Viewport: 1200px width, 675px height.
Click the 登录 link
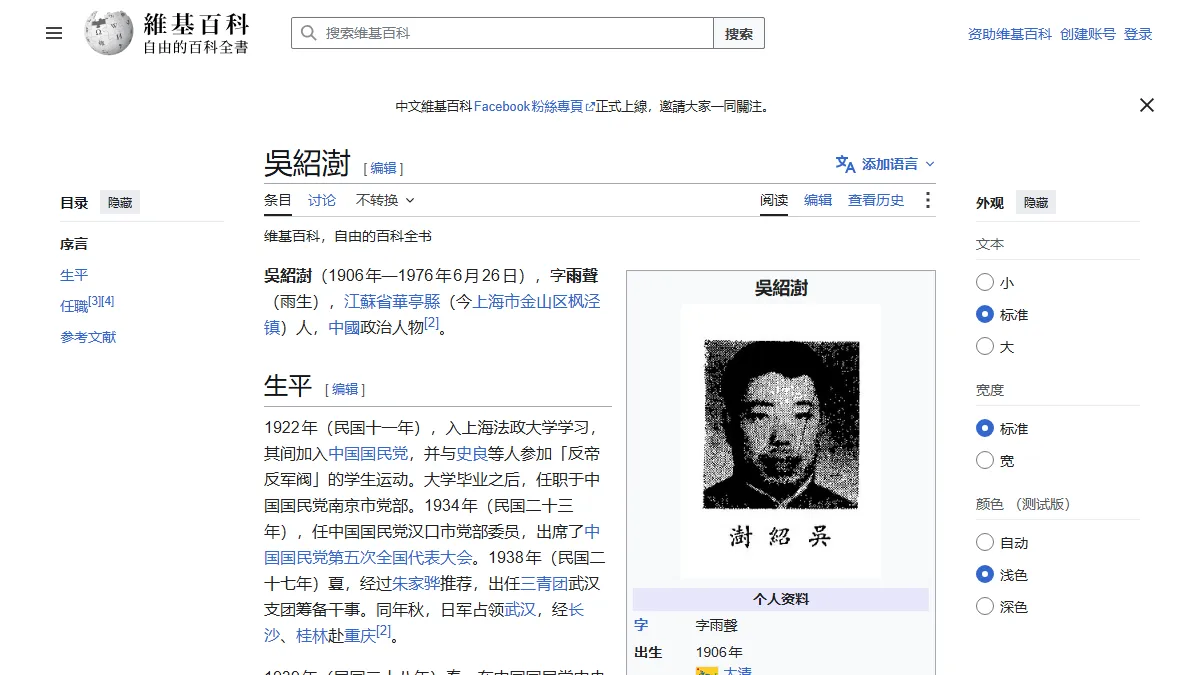click(x=1138, y=34)
